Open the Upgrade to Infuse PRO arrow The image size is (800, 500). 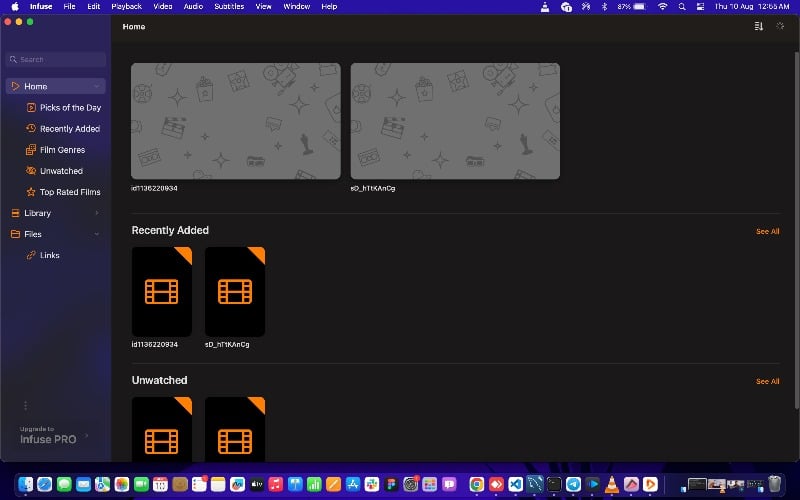pos(87,435)
